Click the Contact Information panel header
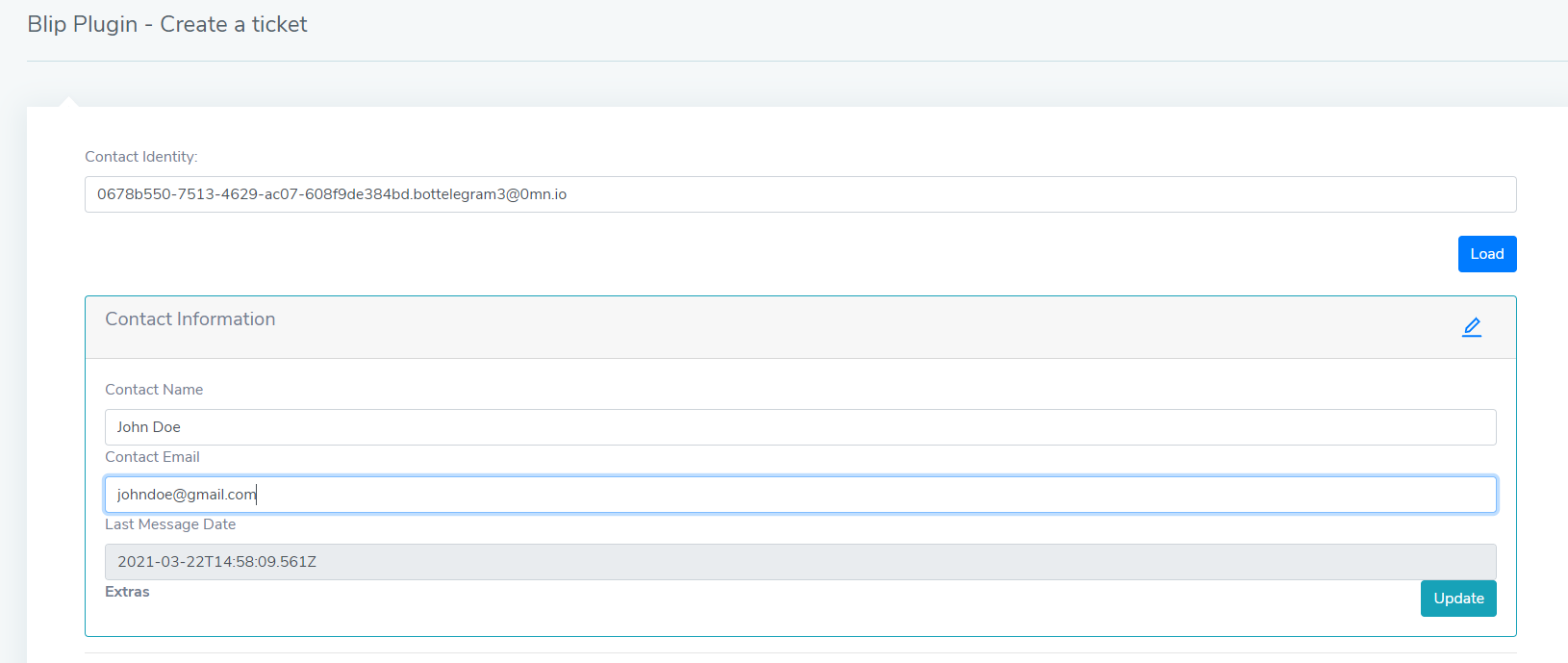Viewport: 1568px width, 663px height. [x=800, y=327]
